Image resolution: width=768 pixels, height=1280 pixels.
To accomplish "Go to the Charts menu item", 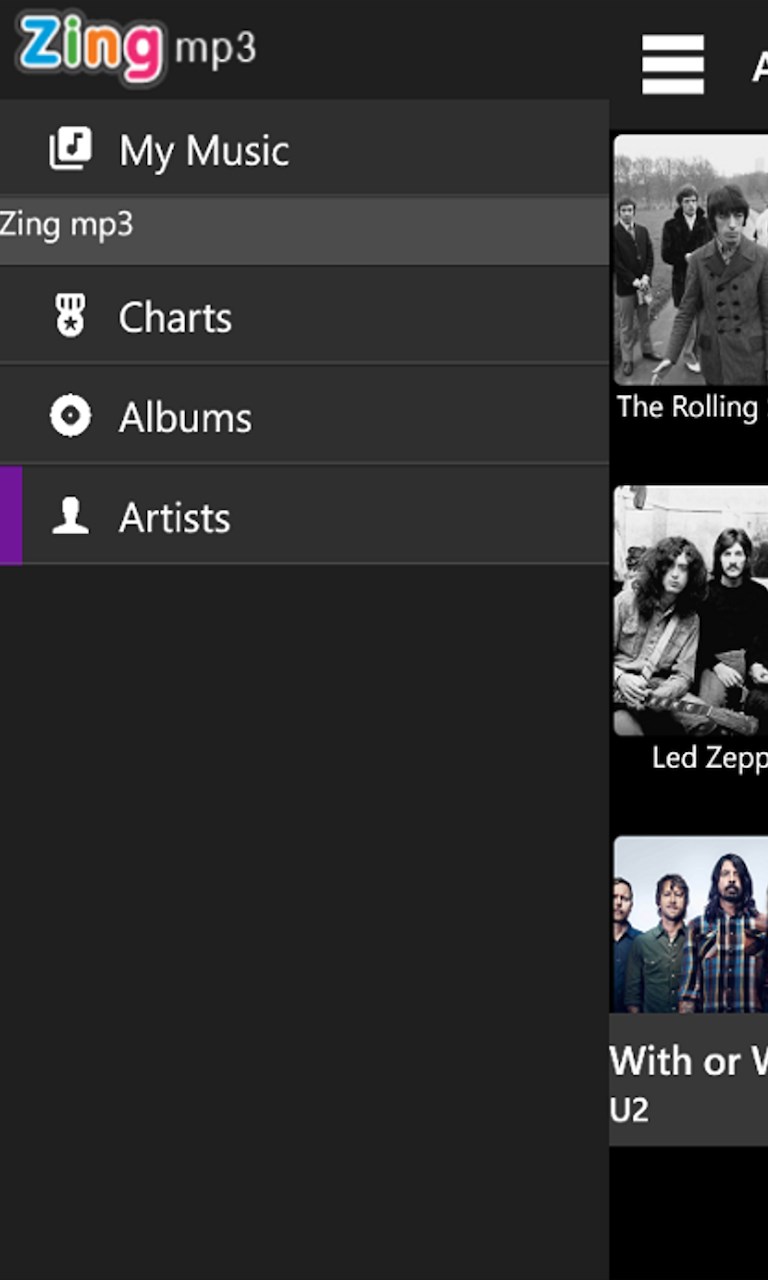I will (175, 318).
